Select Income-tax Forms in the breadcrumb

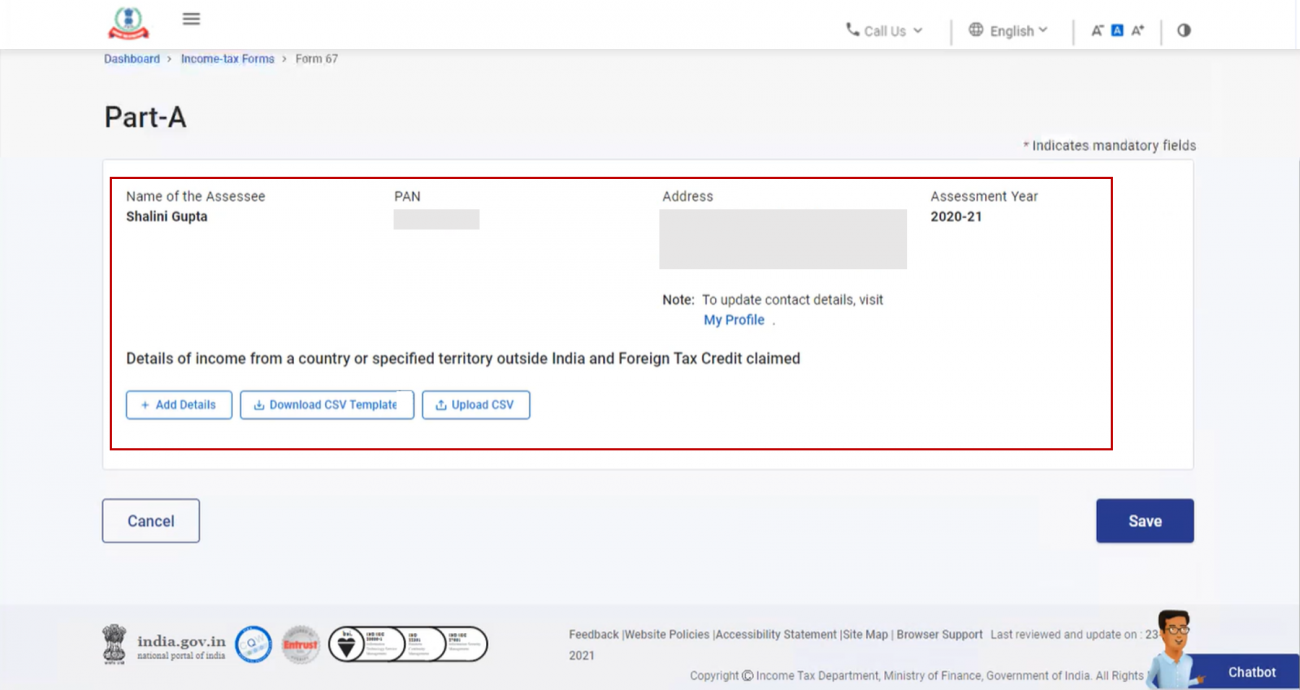click(x=227, y=58)
